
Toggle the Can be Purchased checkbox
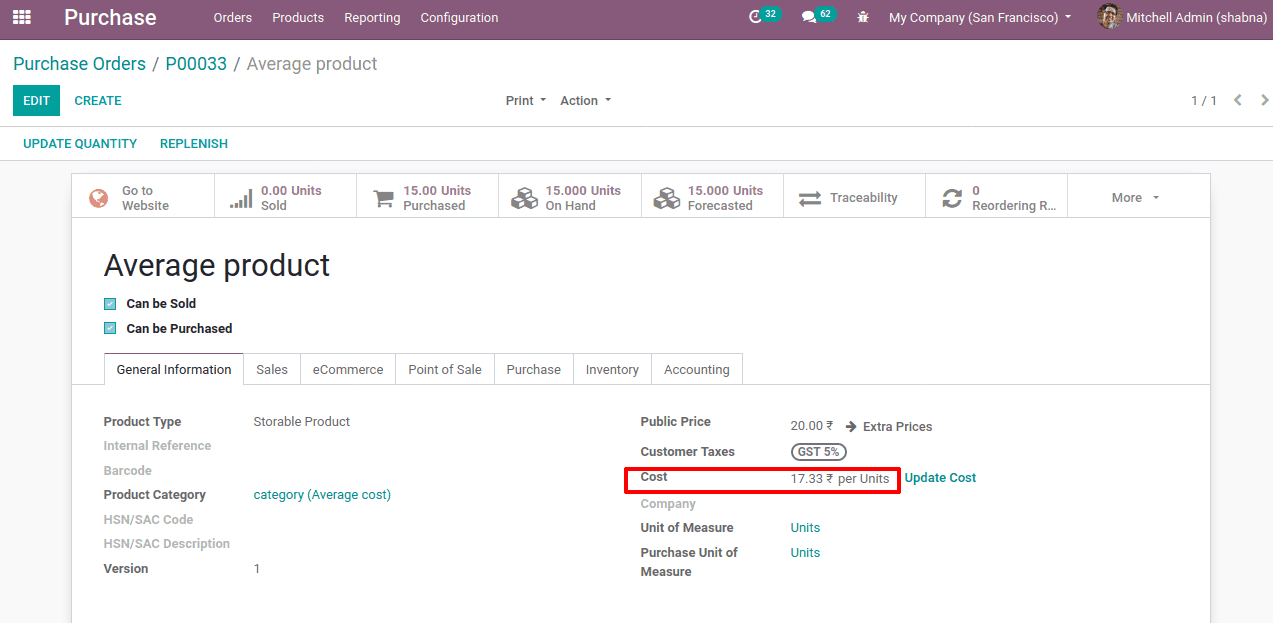(x=110, y=328)
